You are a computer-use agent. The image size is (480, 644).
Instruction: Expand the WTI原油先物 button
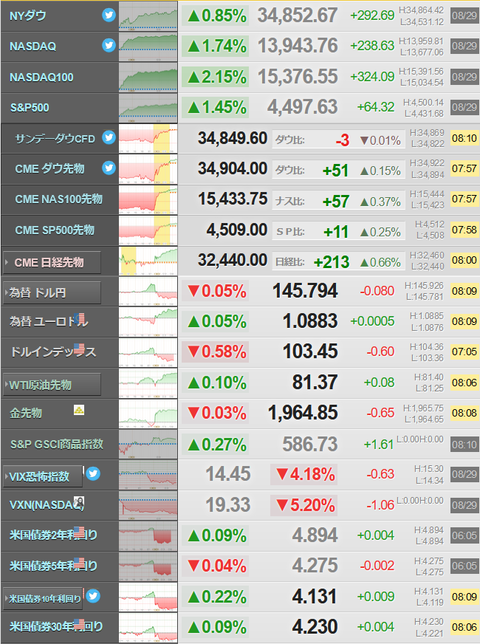point(52,384)
